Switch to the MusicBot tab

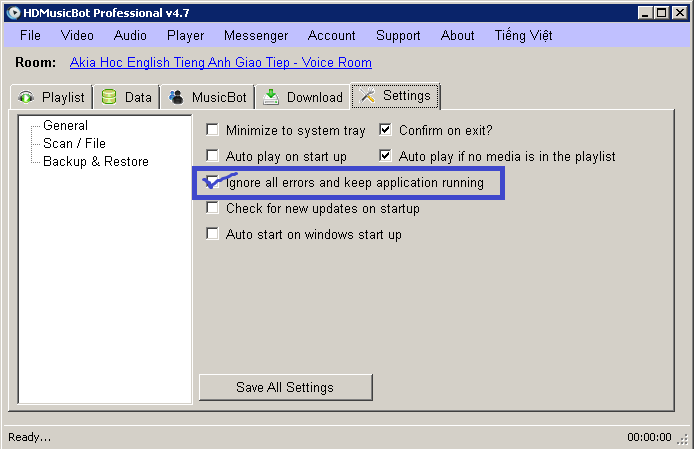coord(208,97)
